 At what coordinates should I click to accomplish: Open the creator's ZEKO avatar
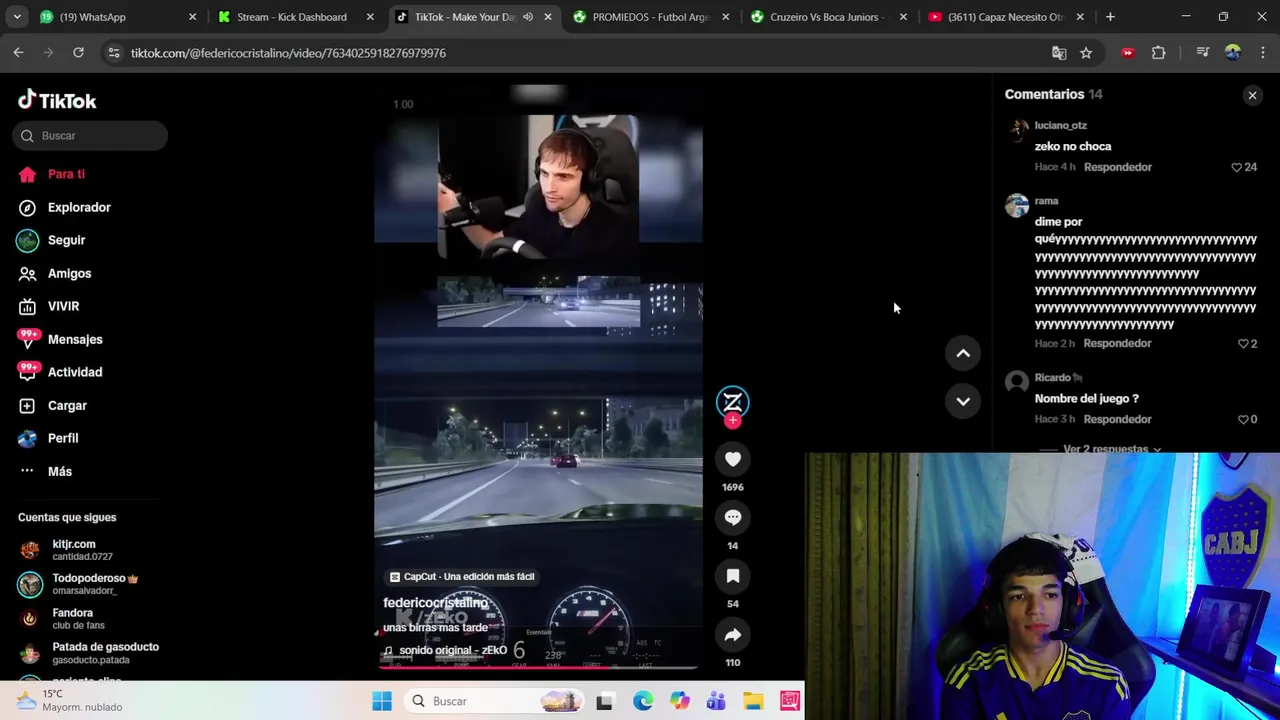[x=733, y=402]
